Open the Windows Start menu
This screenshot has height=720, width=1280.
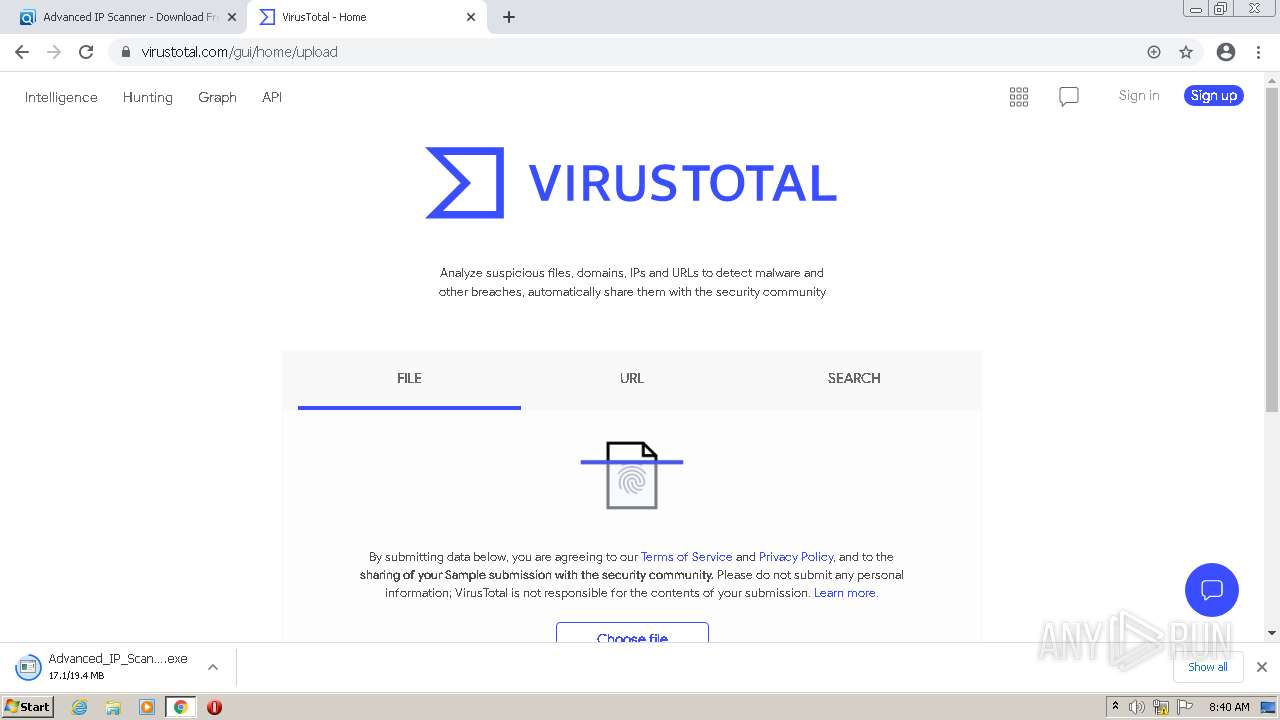click(x=29, y=706)
